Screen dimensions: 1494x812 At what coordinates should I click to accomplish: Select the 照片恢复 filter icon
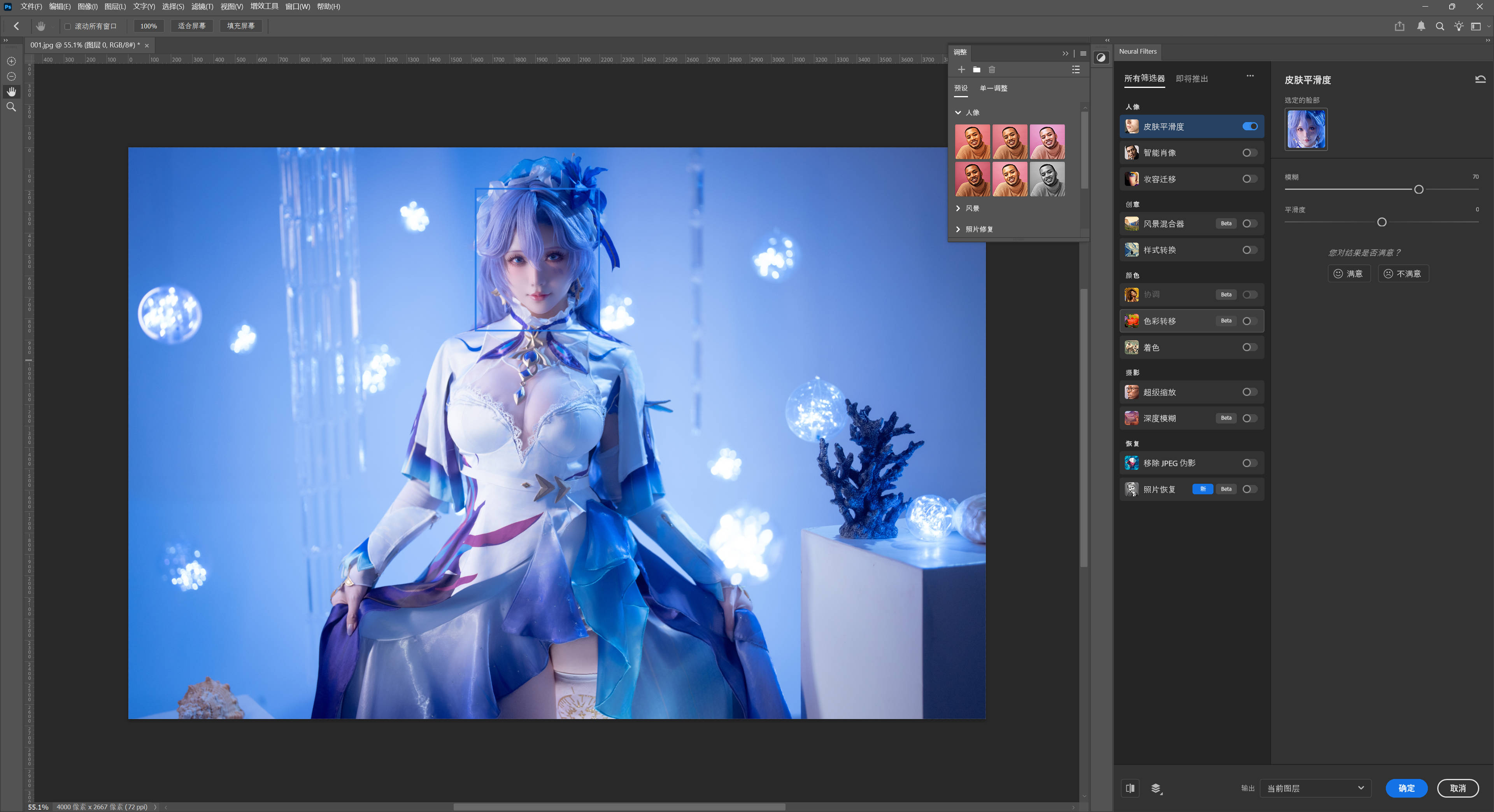coord(1131,489)
